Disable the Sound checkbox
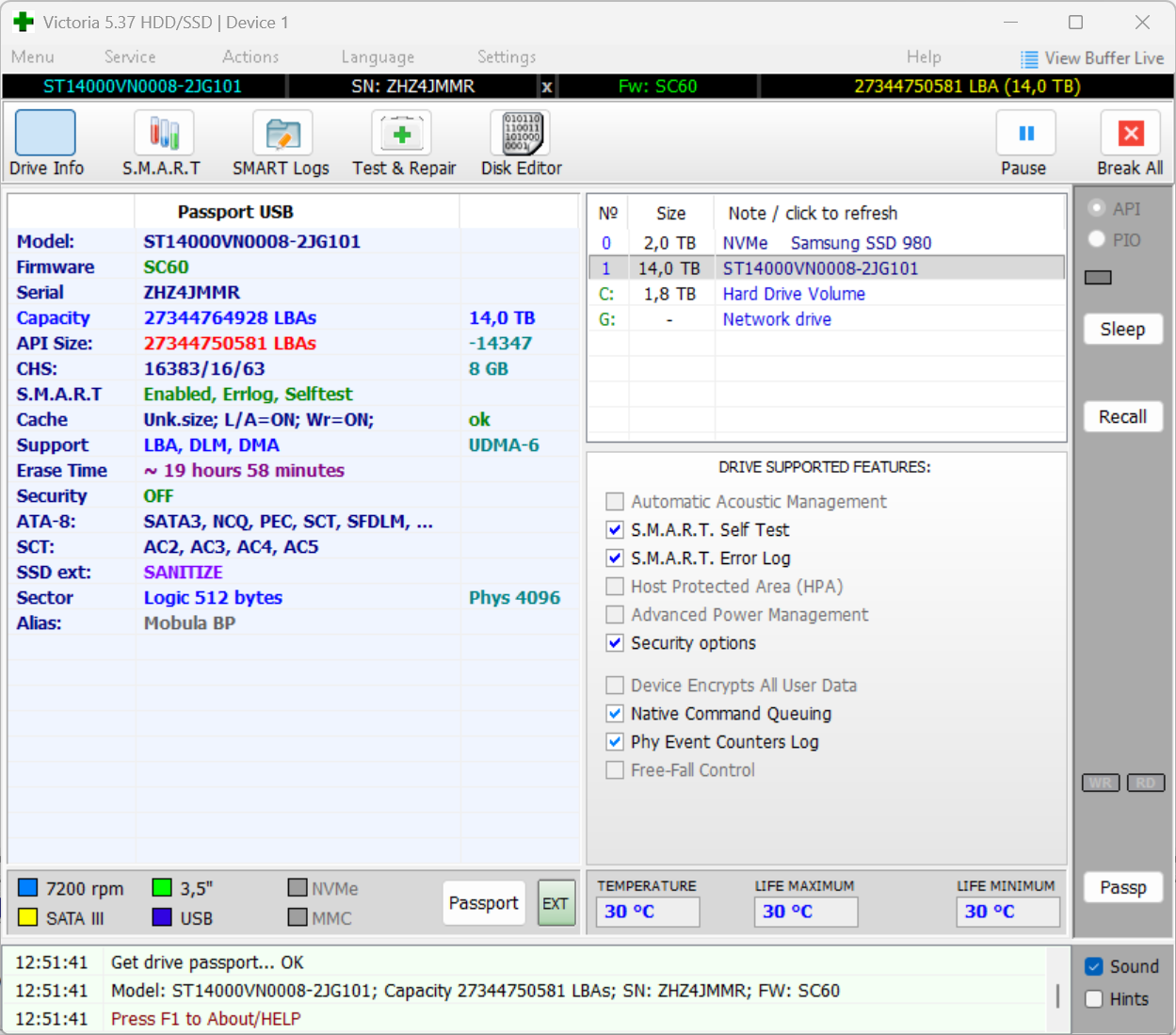The height and width of the screenshot is (1035, 1176). pos(1094,966)
